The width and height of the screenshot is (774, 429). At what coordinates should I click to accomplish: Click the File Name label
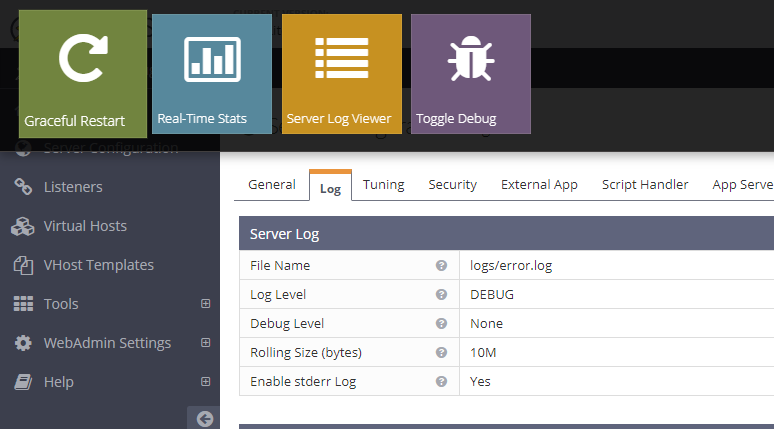[x=280, y=266]
